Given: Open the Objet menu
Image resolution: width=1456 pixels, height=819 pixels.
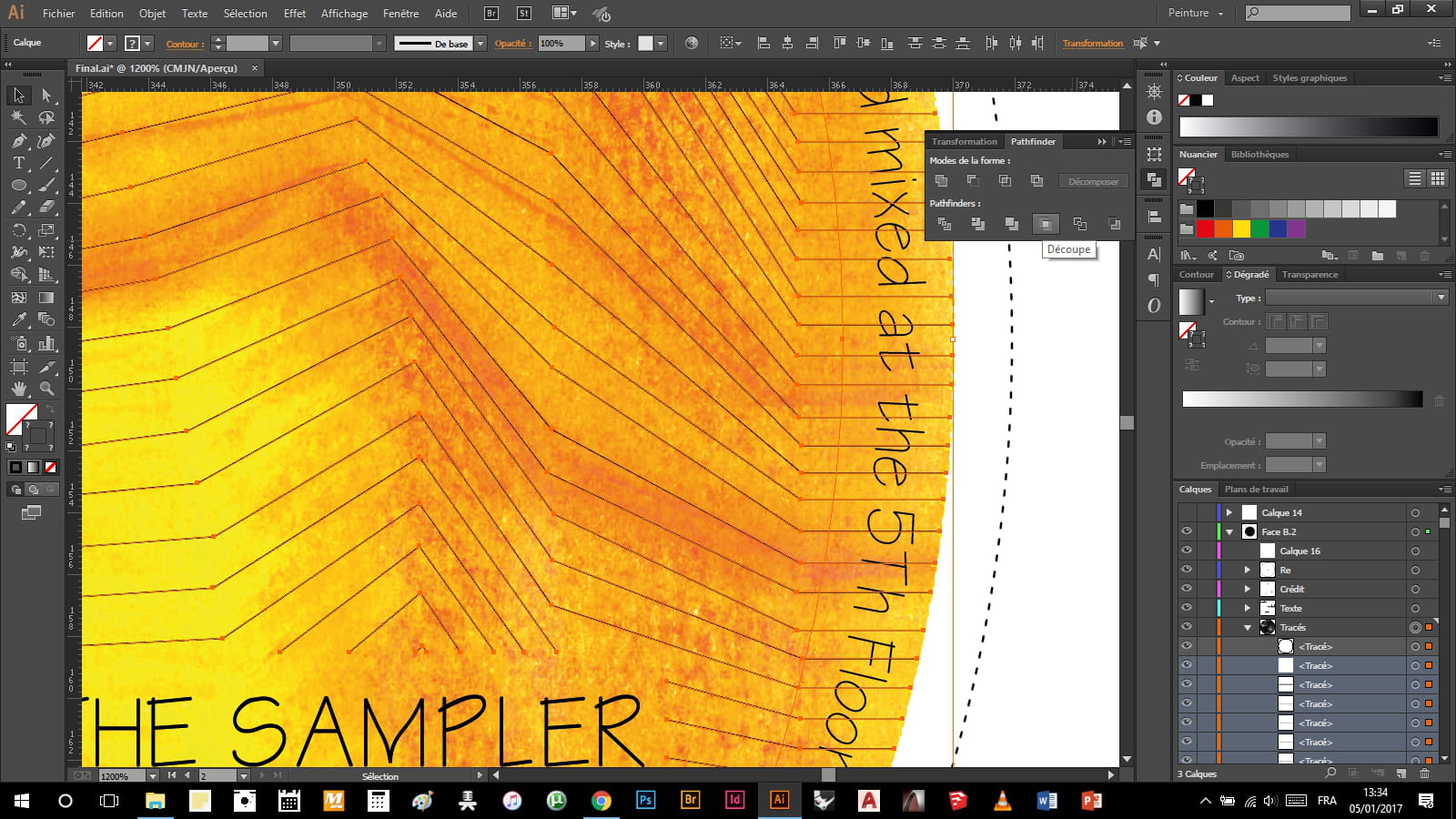Looking at the screenshot, I should point(152,13).
